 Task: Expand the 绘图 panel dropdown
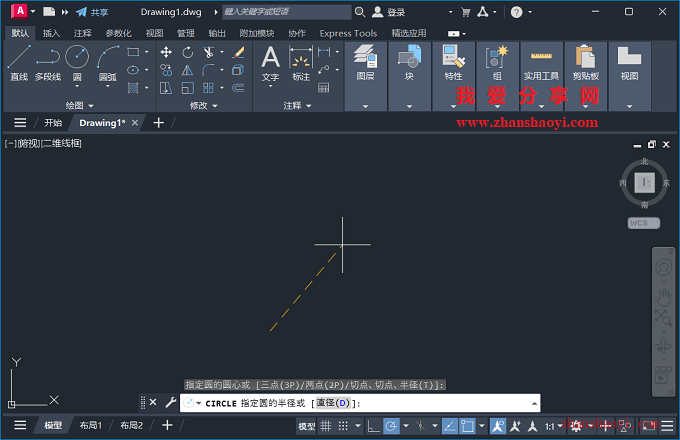pyautogui.click(x=79, y=105)
